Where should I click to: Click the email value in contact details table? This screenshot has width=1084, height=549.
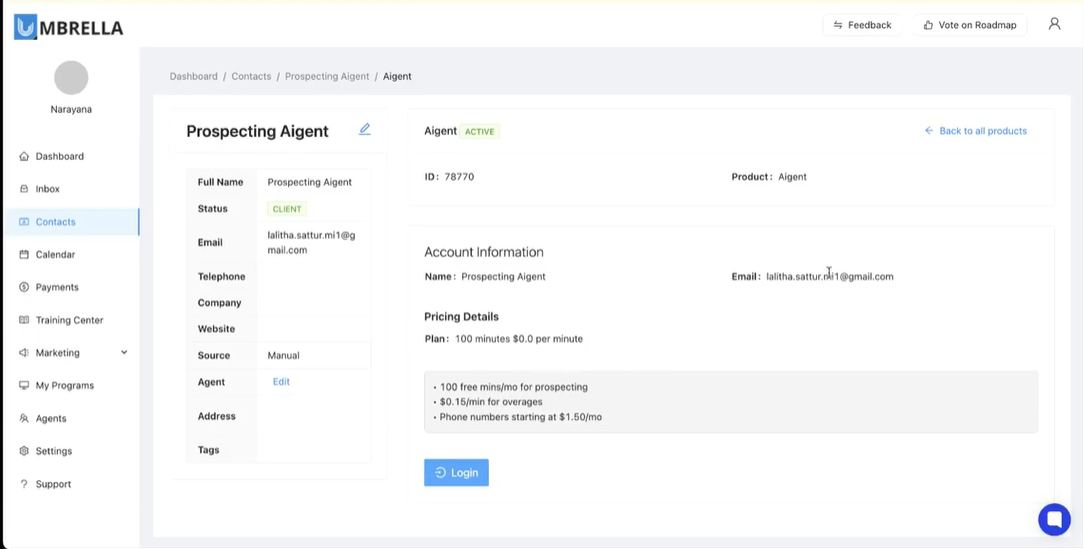point(312,243)
